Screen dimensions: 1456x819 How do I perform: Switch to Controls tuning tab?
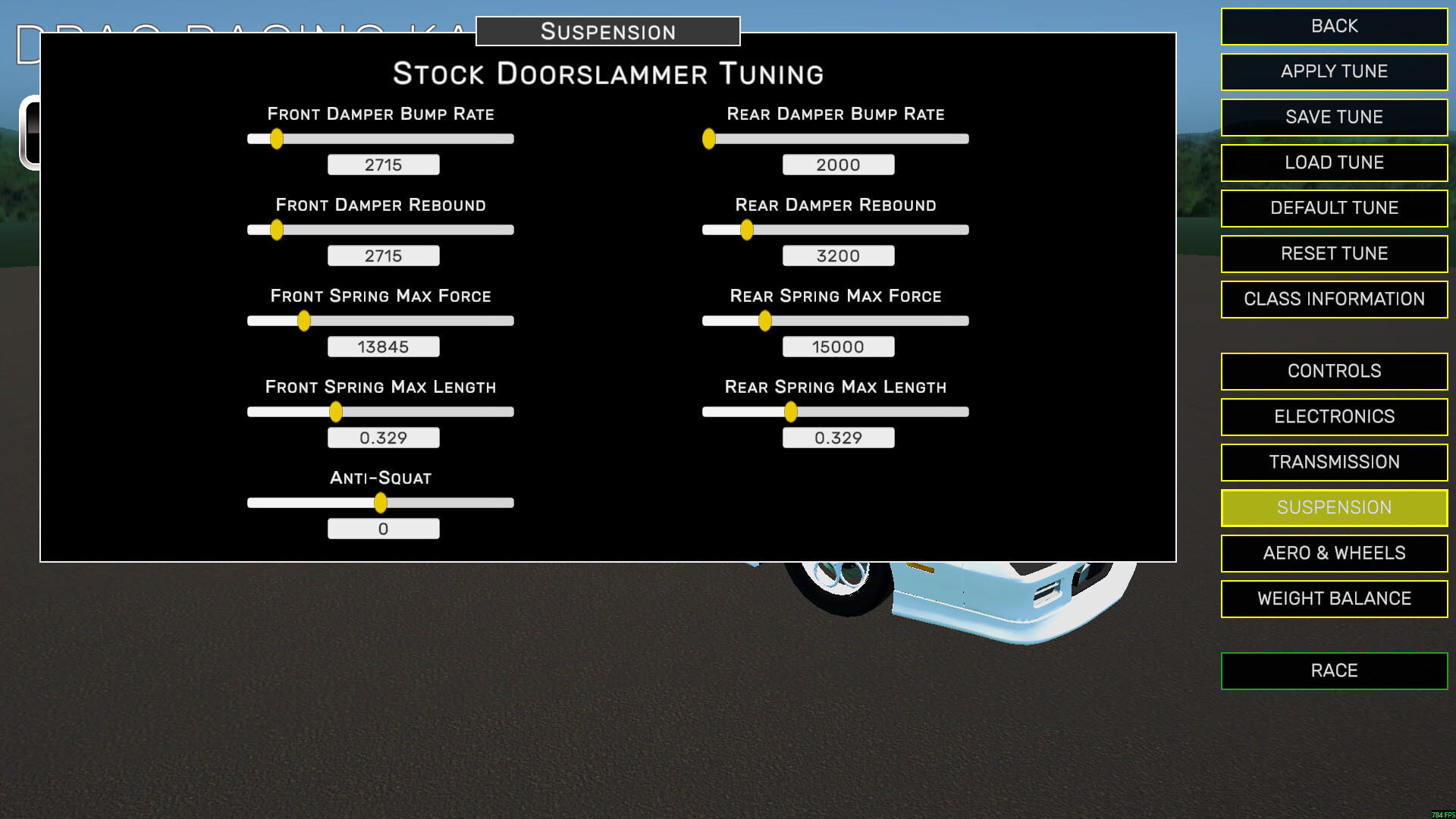click(1334, 372)
